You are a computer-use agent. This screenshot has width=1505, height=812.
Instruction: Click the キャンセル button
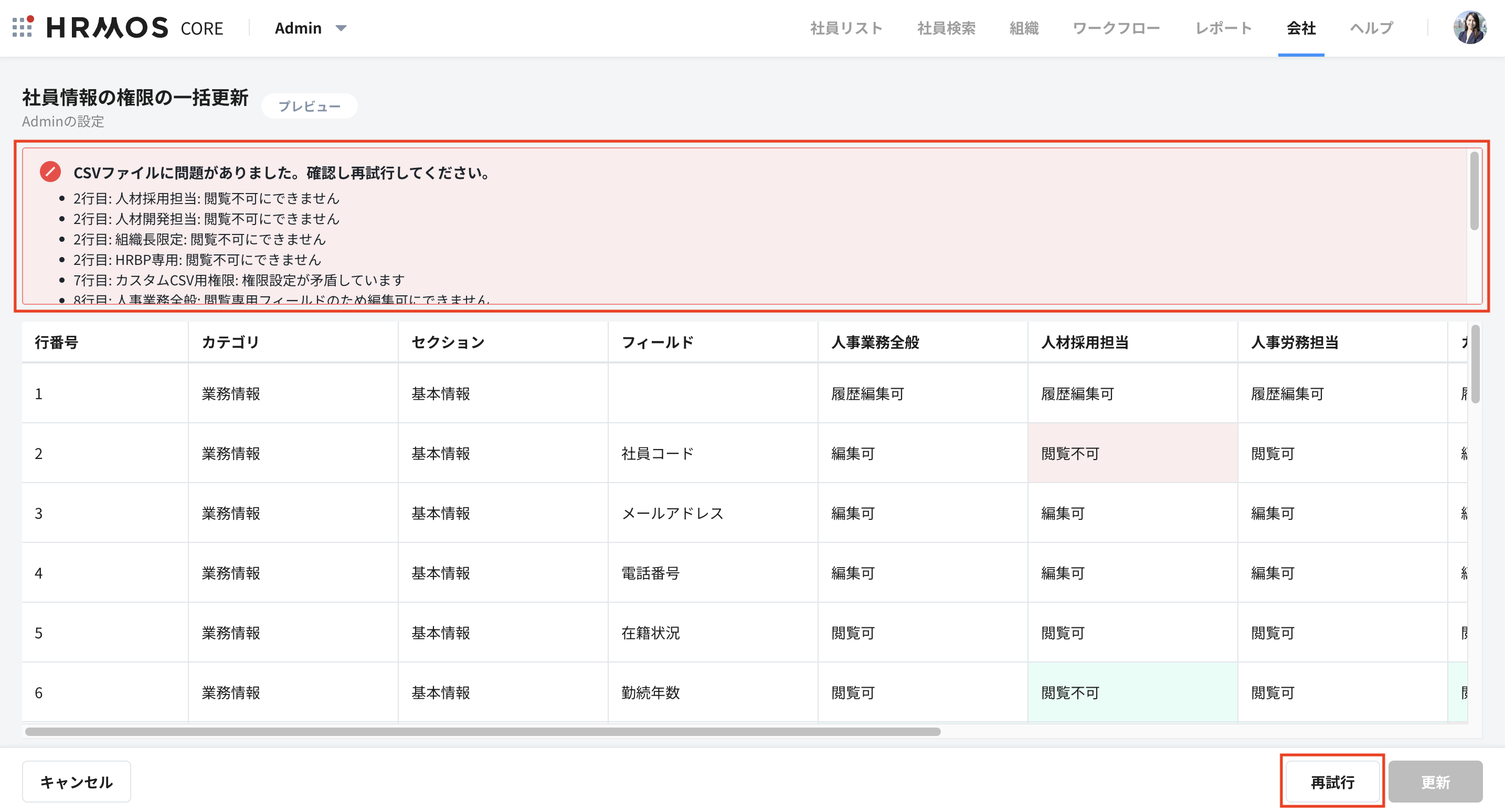pyautogui.click(x=76, y=781)
